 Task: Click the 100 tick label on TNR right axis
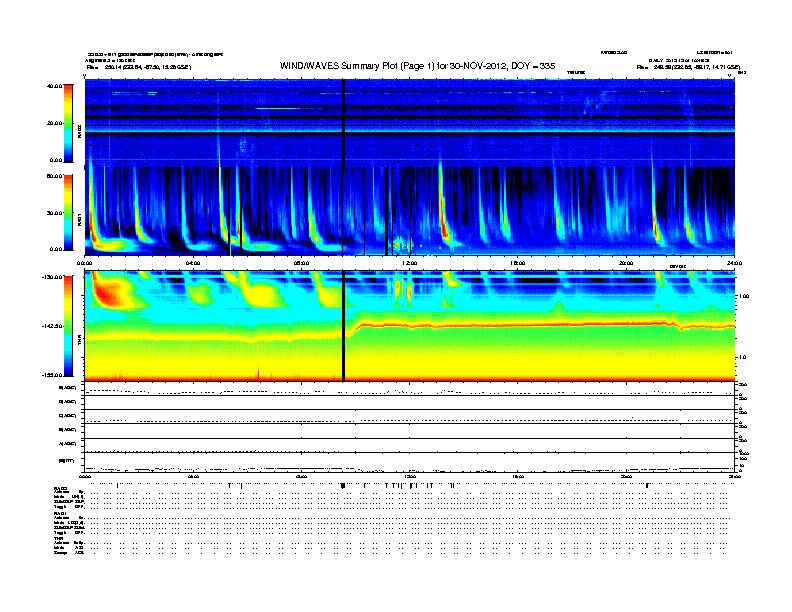[x=743, y=296]
